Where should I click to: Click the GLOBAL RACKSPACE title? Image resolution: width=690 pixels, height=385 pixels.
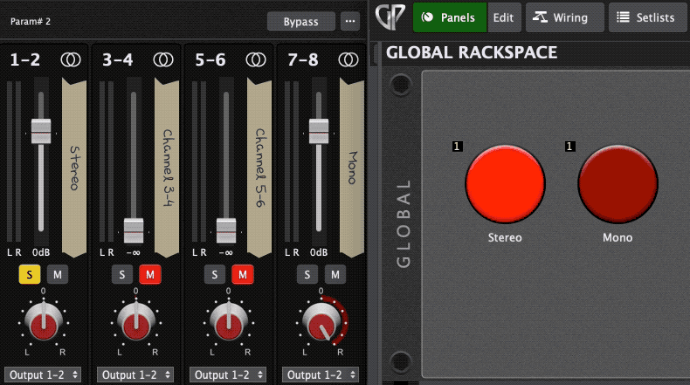(472, 53)
